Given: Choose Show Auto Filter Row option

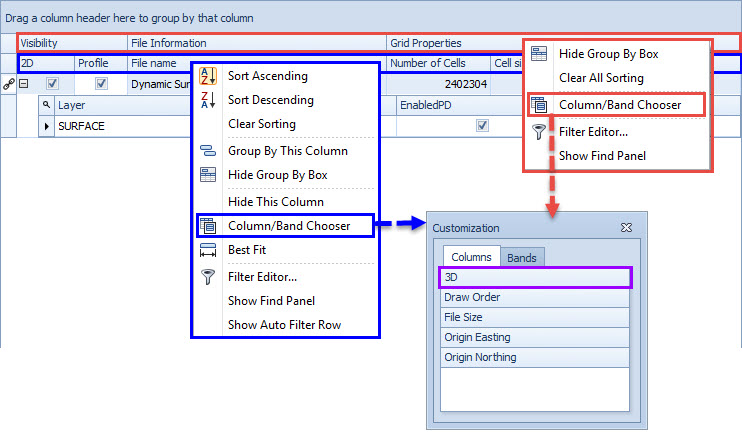Looking at the screenshot, I should pos(282,324).
